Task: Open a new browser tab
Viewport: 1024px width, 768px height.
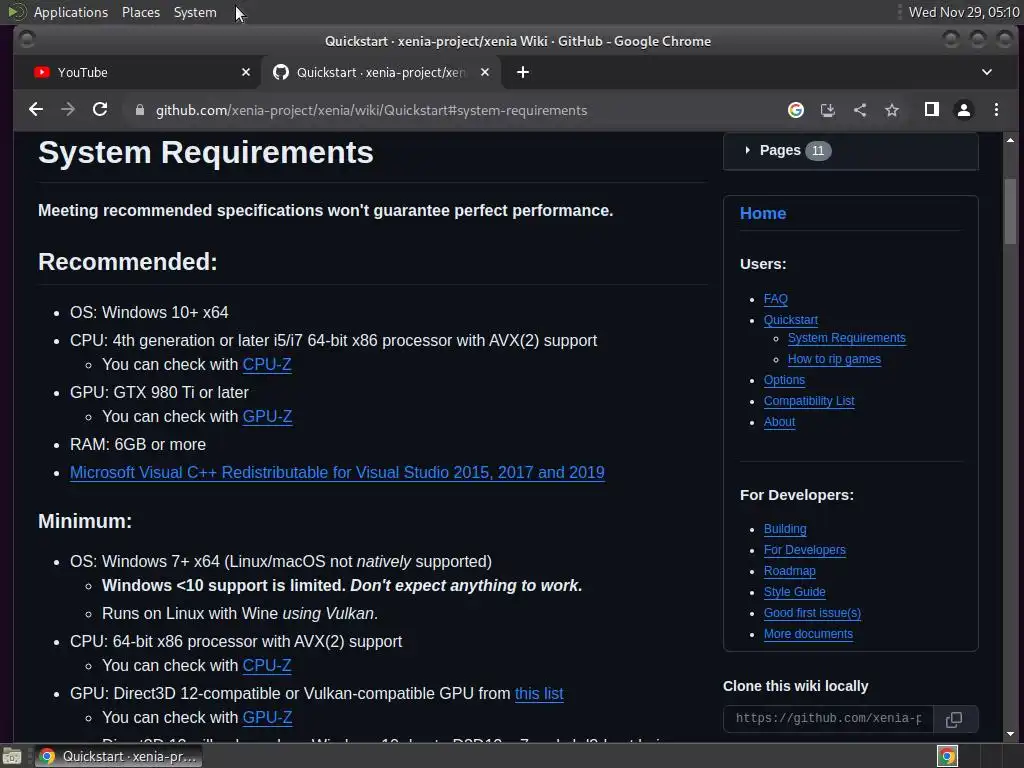Action: pos(523,72)
